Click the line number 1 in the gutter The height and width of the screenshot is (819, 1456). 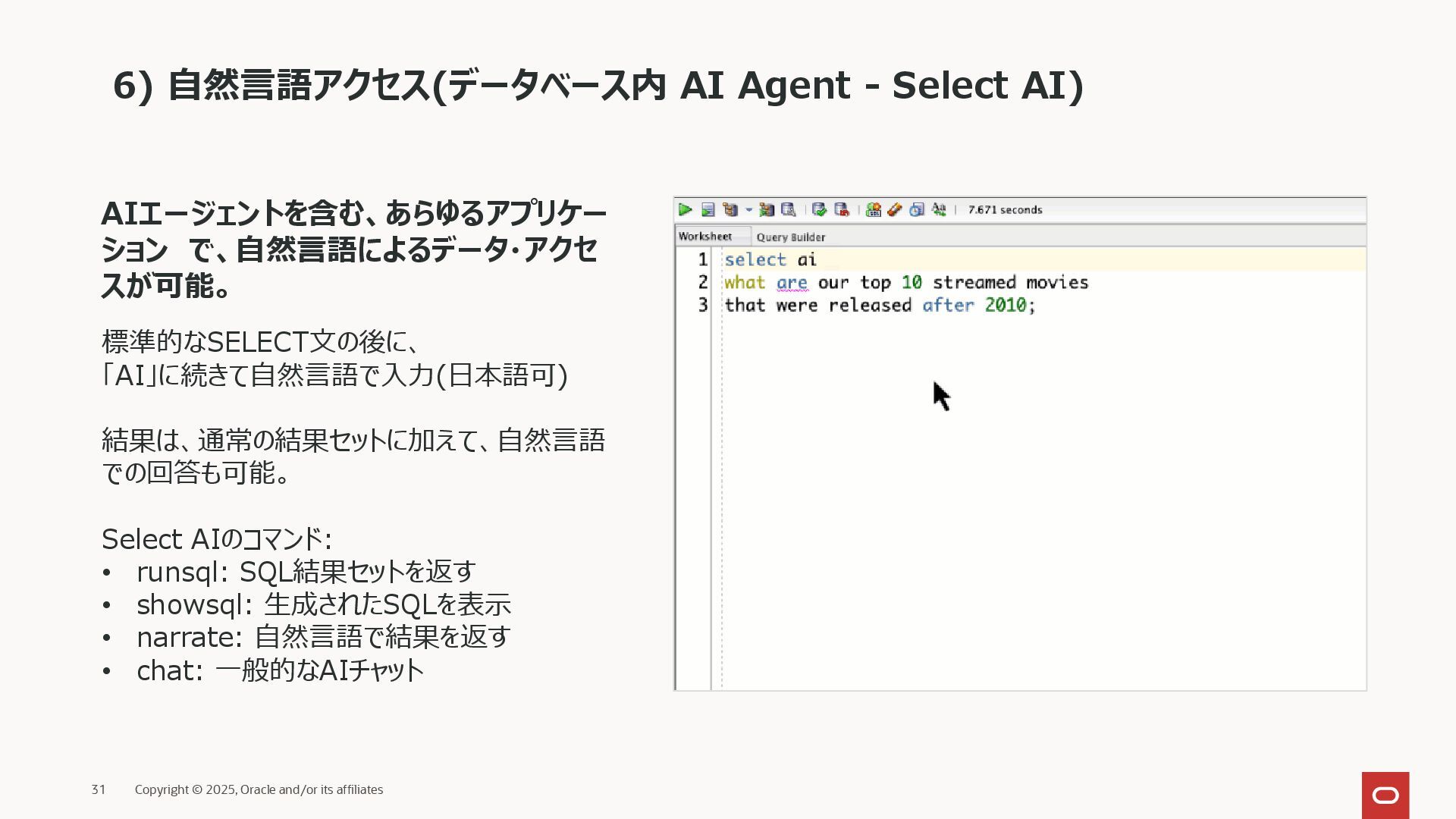tap(703, 259)
